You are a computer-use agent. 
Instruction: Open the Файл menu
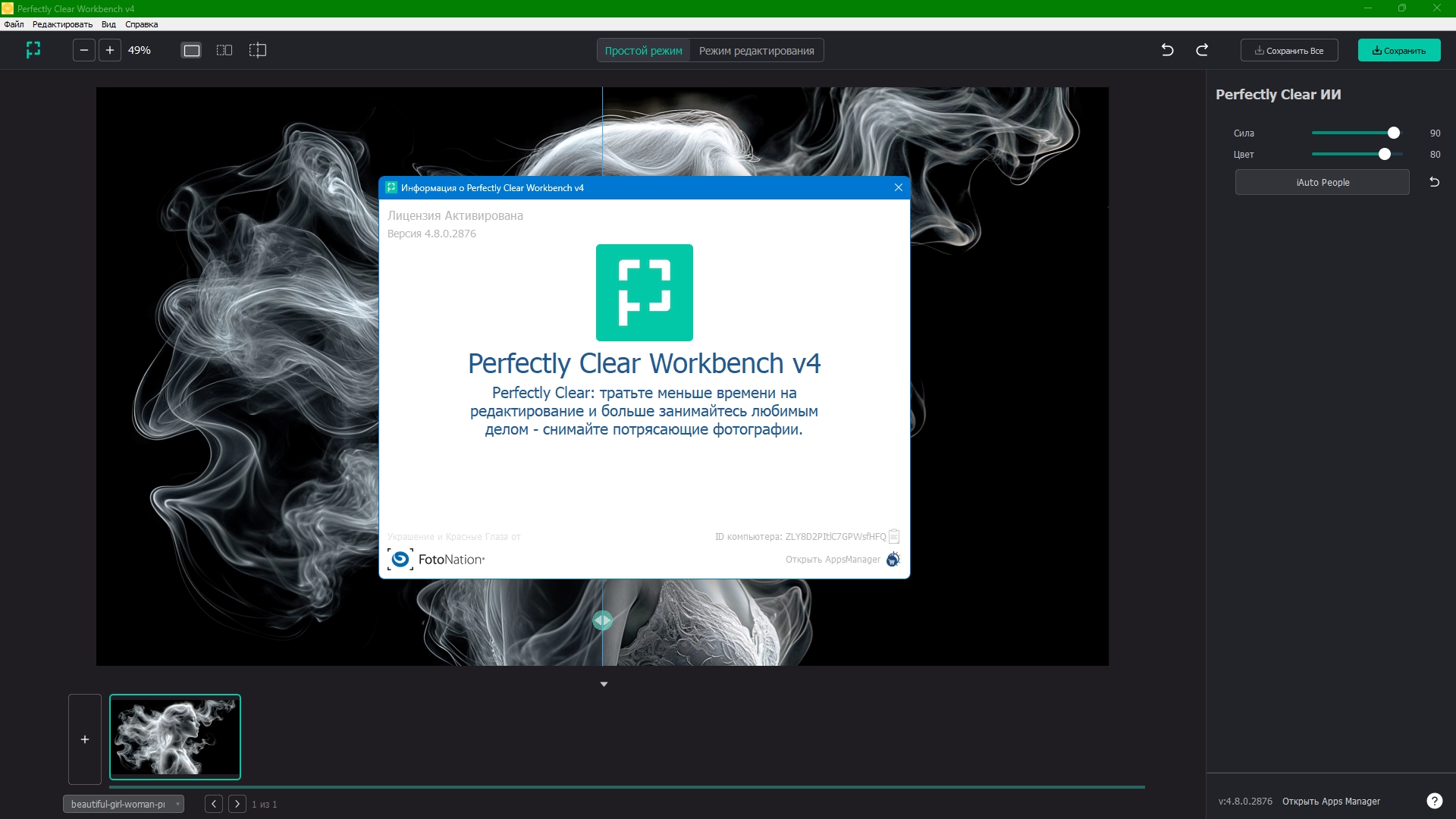[14, 24]
